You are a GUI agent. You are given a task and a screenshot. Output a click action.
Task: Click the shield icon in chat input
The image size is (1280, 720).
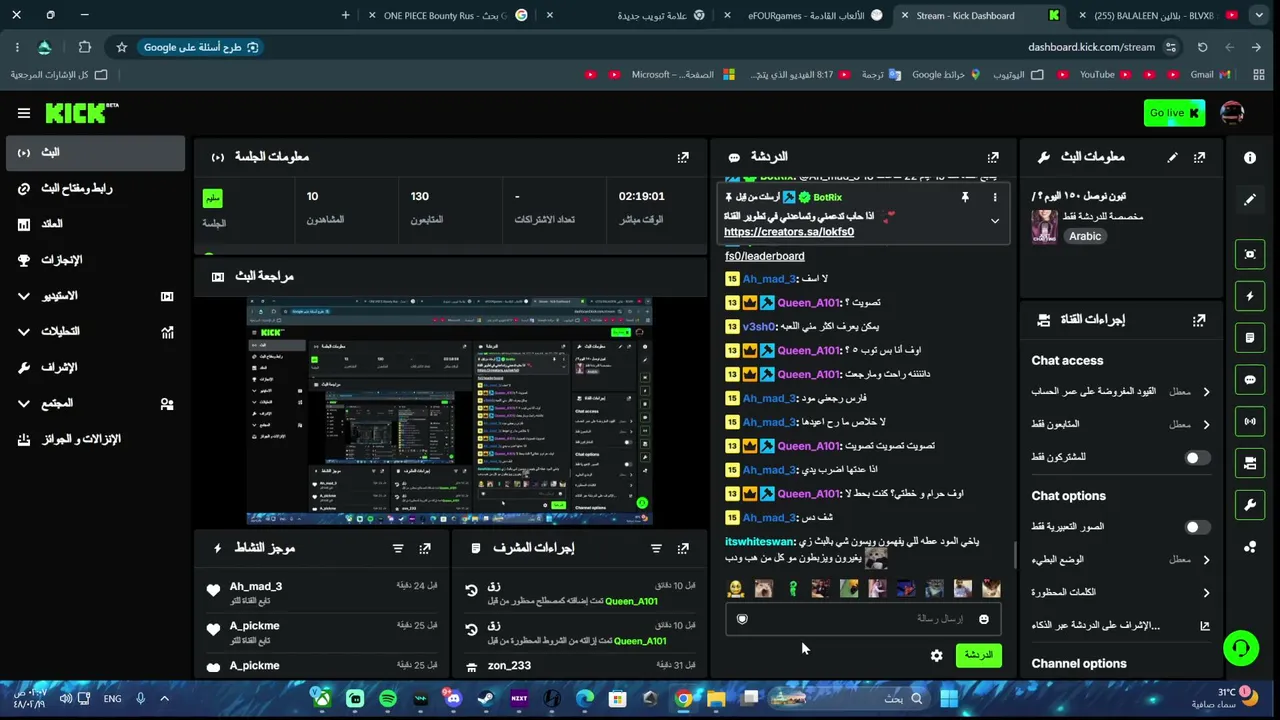click(742, 619)
